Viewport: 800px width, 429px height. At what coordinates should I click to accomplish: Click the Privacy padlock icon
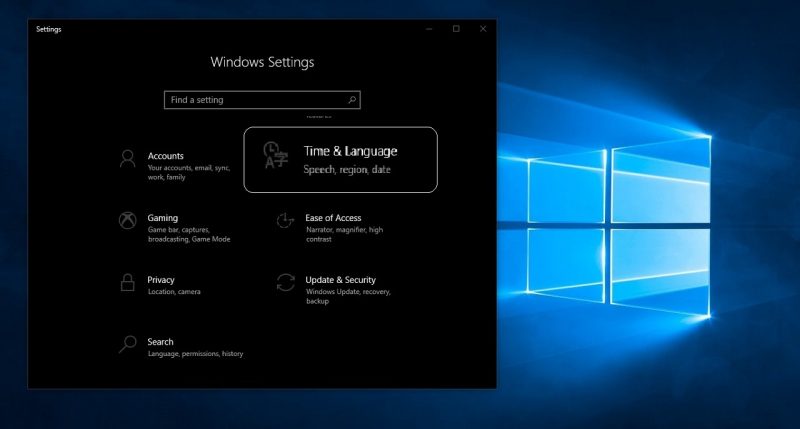[x=127, y=283]
